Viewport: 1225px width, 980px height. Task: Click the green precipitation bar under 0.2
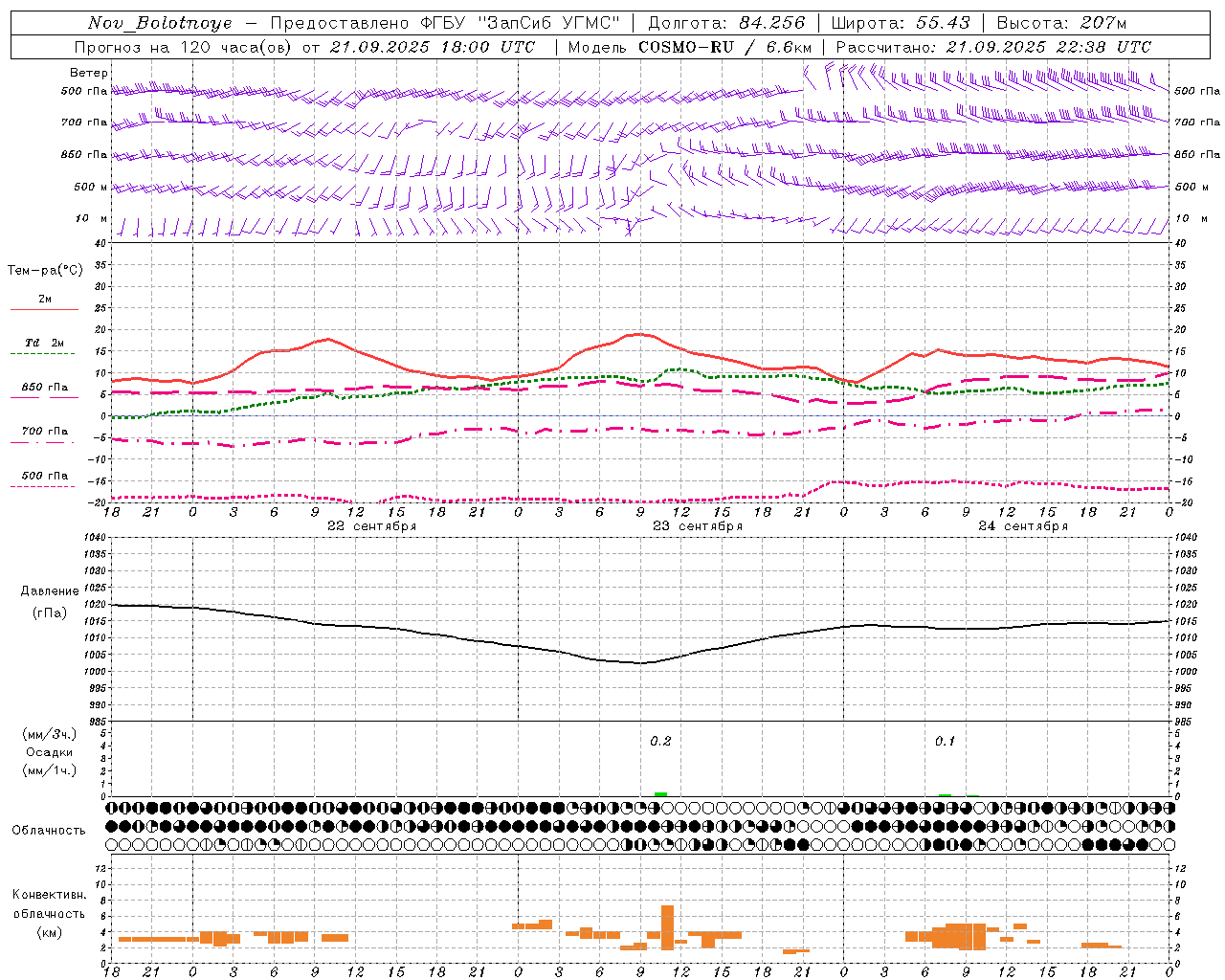660,794
